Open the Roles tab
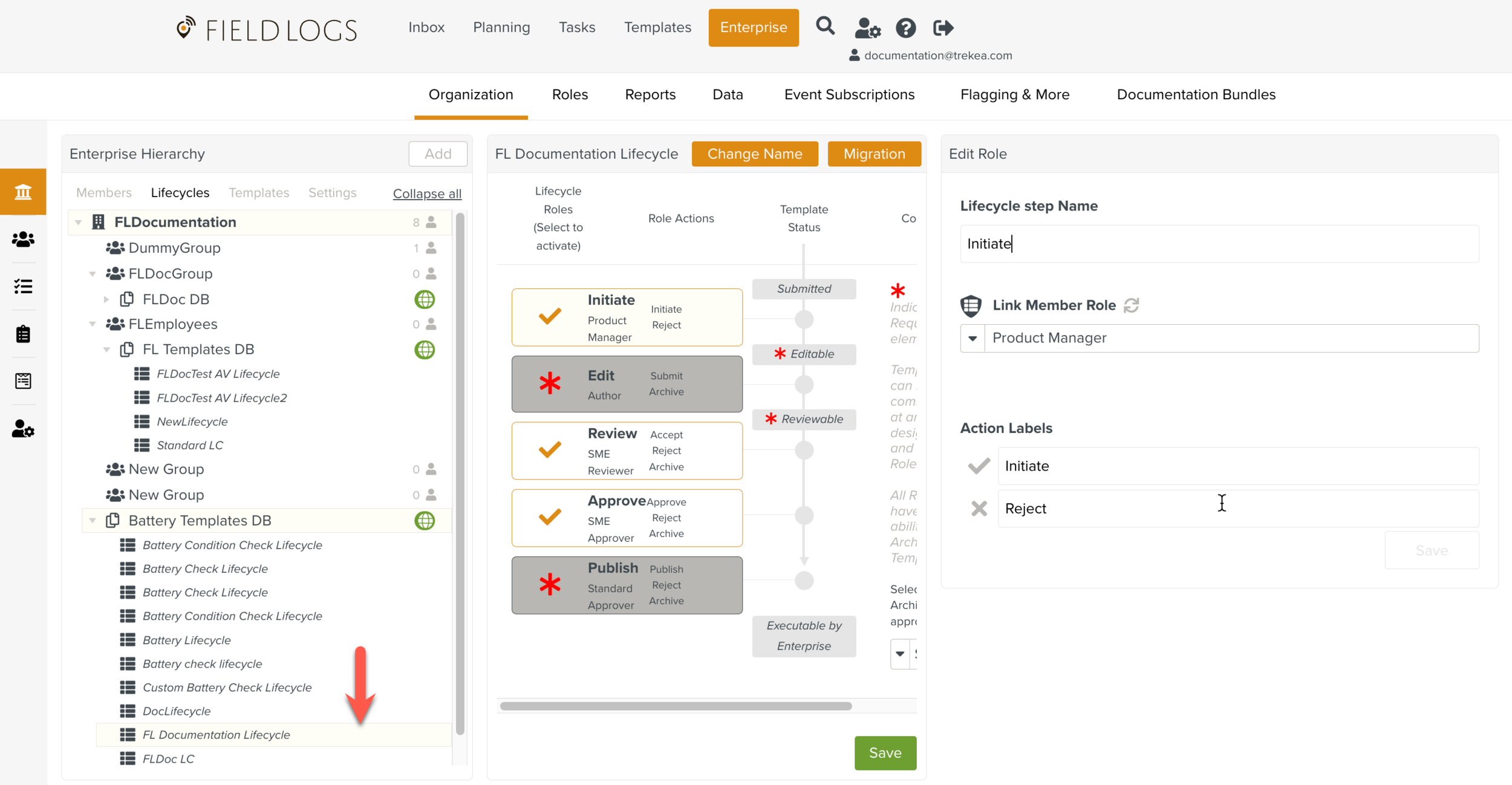 point(570,94)
